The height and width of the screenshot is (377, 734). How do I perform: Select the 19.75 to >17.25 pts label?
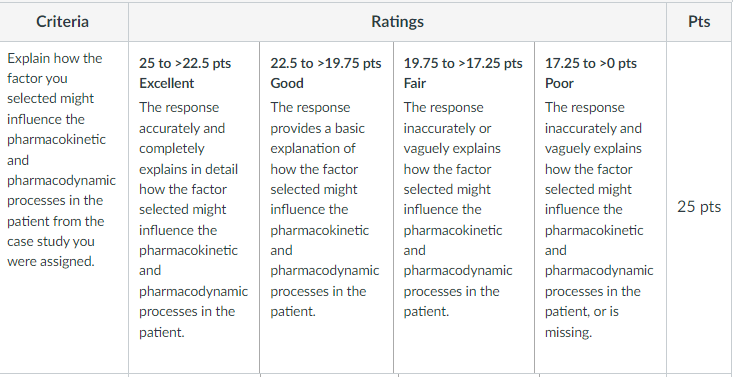coord(463,63)
